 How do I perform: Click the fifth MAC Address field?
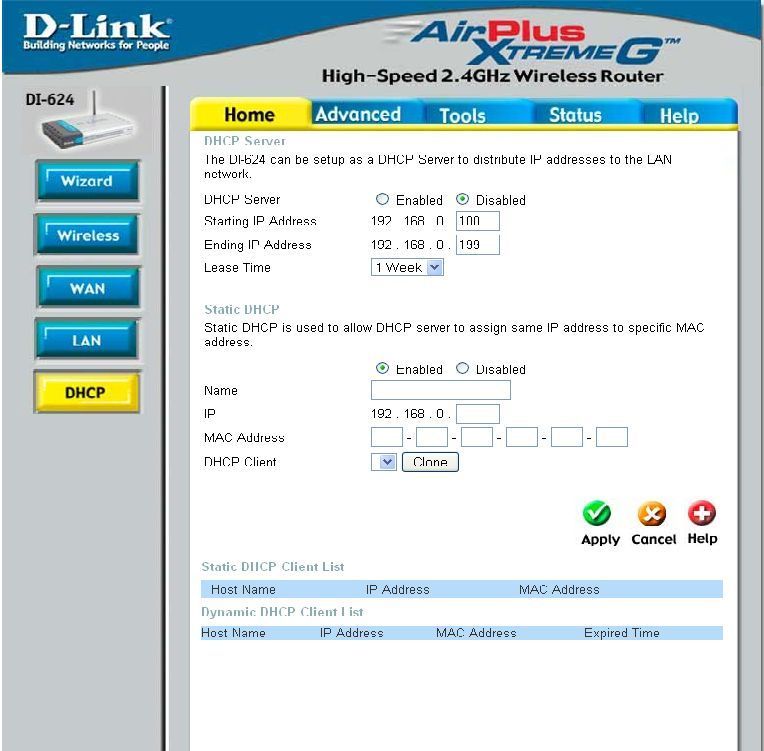click(x=567, y=437)
